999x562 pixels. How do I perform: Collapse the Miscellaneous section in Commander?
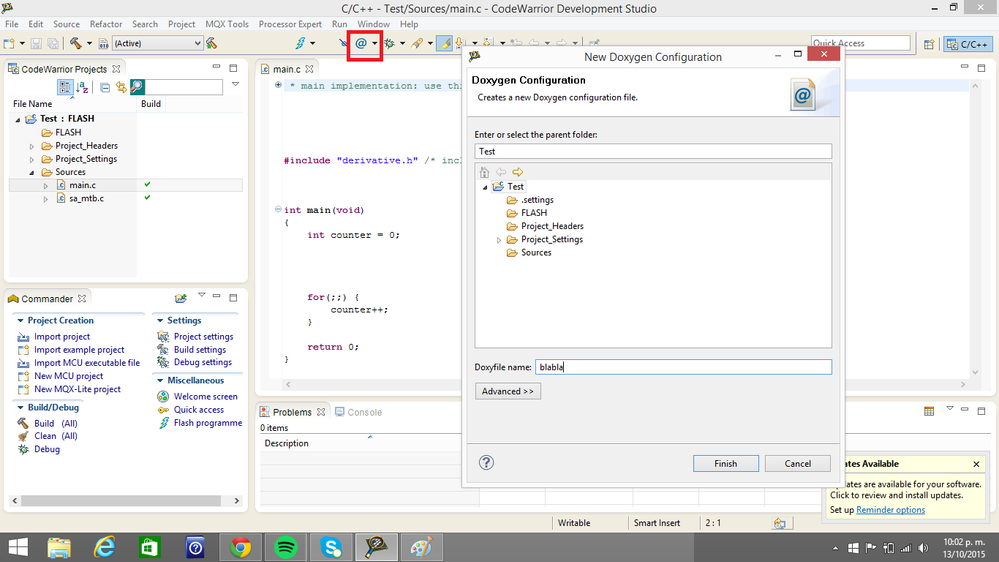[x=160, y=380]
